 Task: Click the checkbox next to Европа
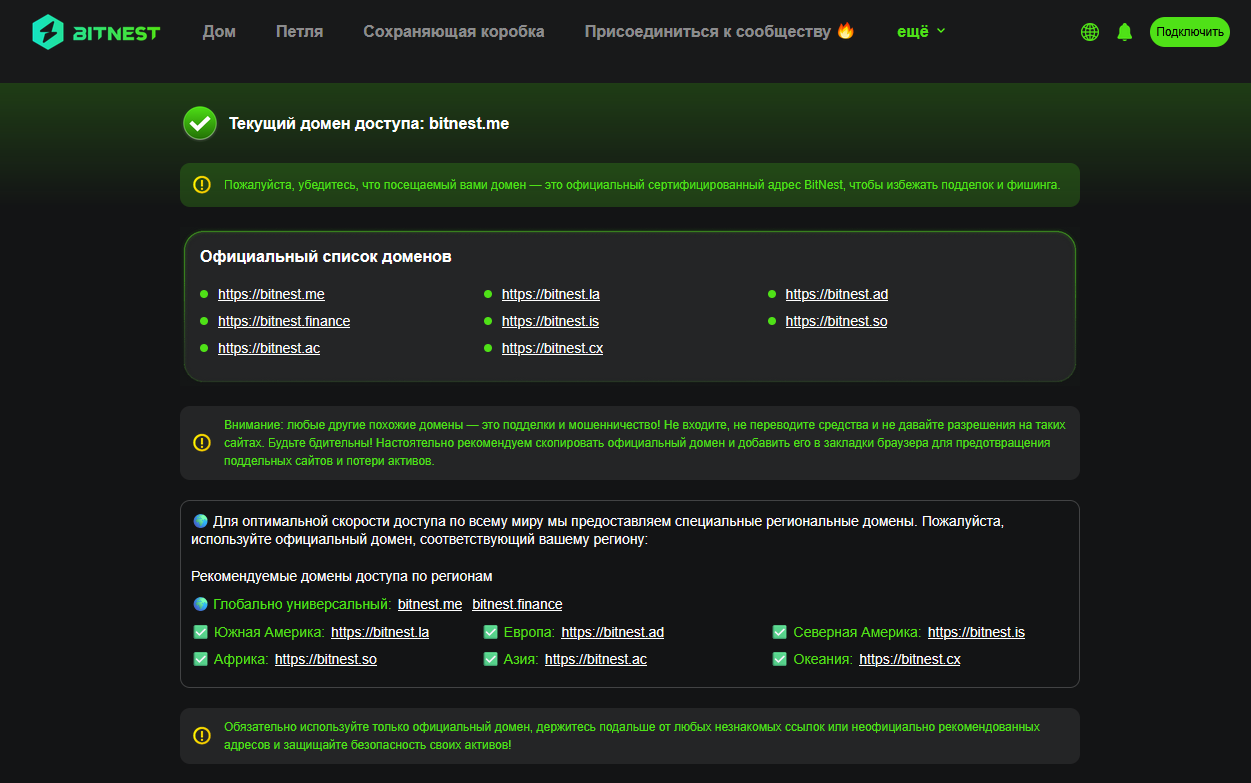(x=490, y=631)
